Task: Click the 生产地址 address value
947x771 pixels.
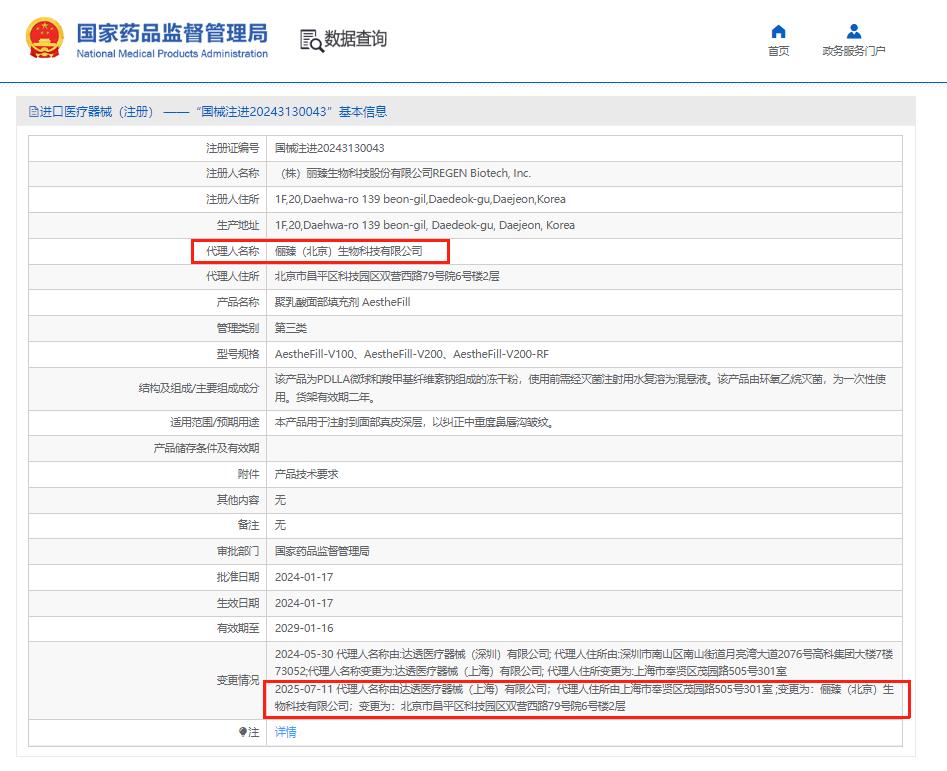Action: click(x=425, y=225)
